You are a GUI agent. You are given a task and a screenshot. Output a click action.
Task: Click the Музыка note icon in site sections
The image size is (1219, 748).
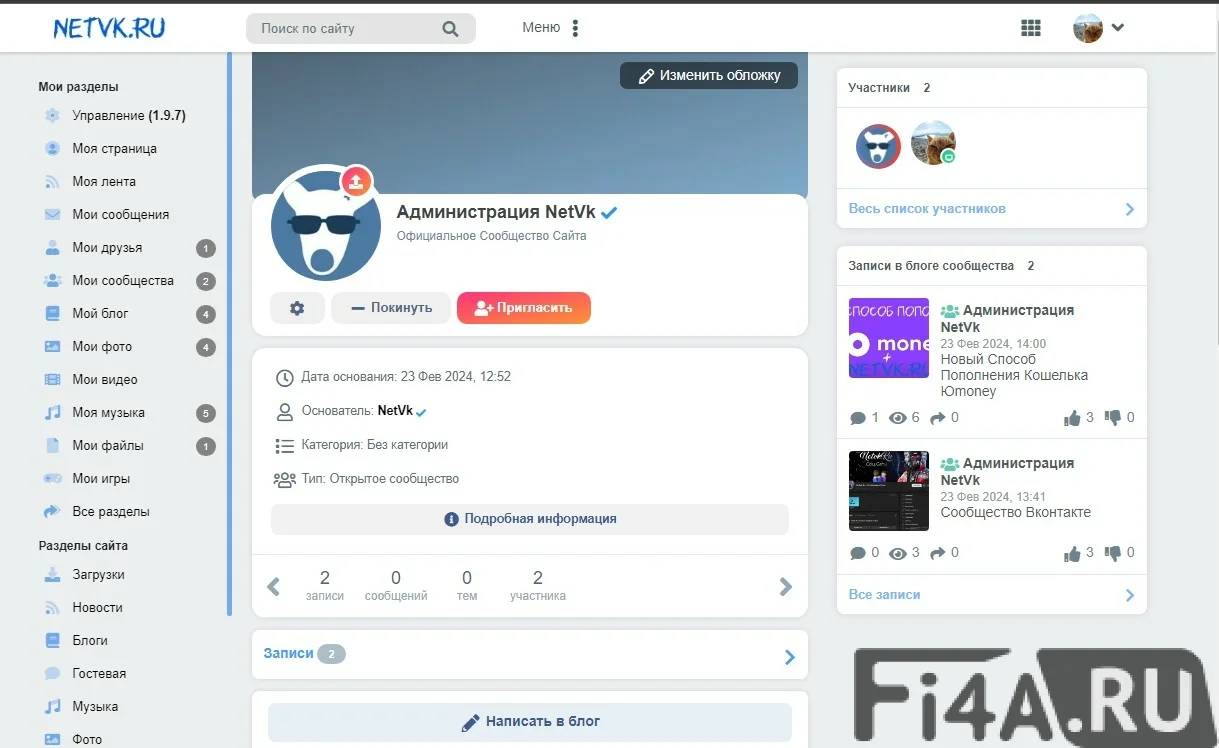[x=53, y=707]
